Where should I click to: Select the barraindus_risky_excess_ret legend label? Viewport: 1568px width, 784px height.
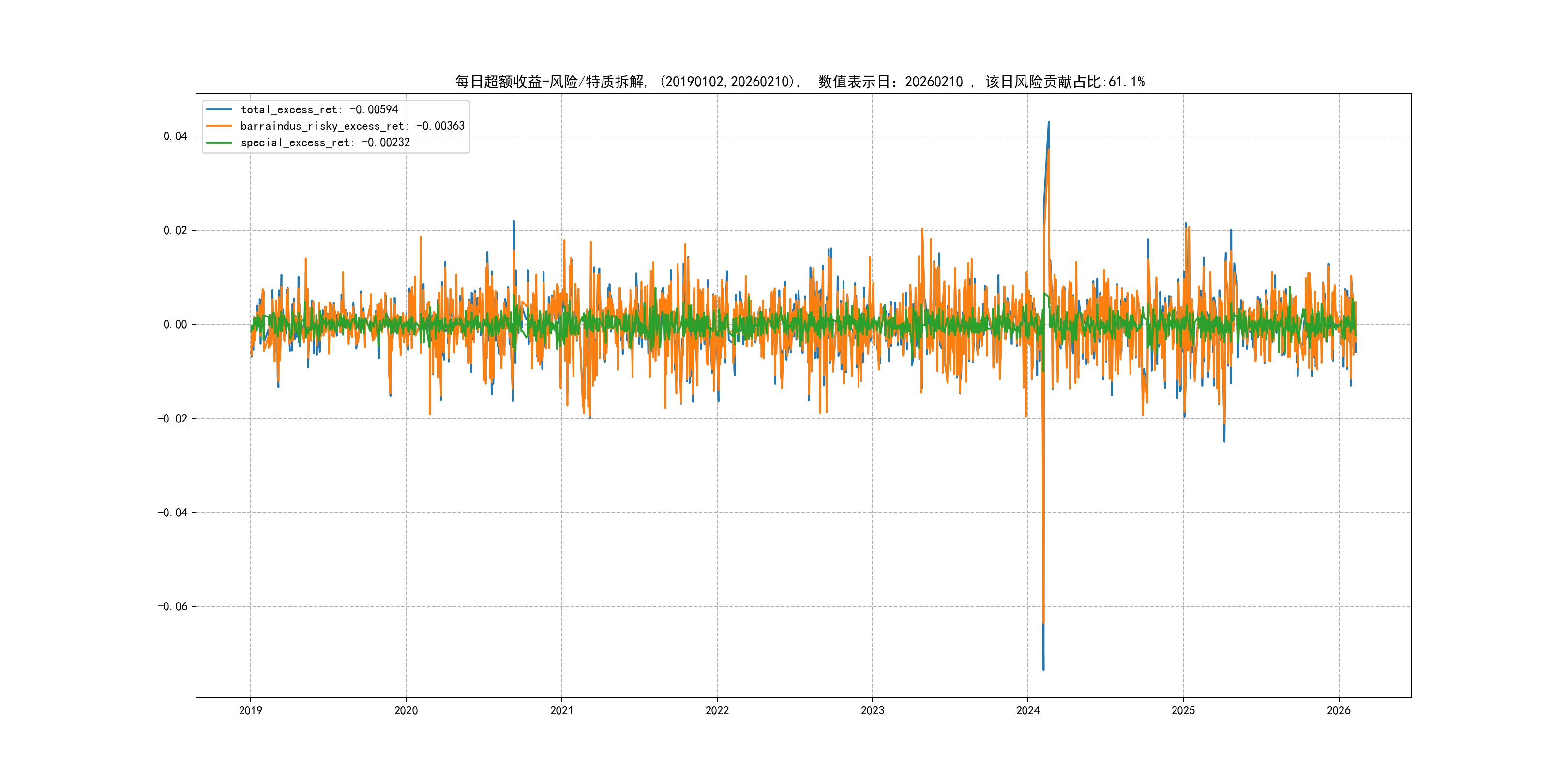tap(352, 126)
